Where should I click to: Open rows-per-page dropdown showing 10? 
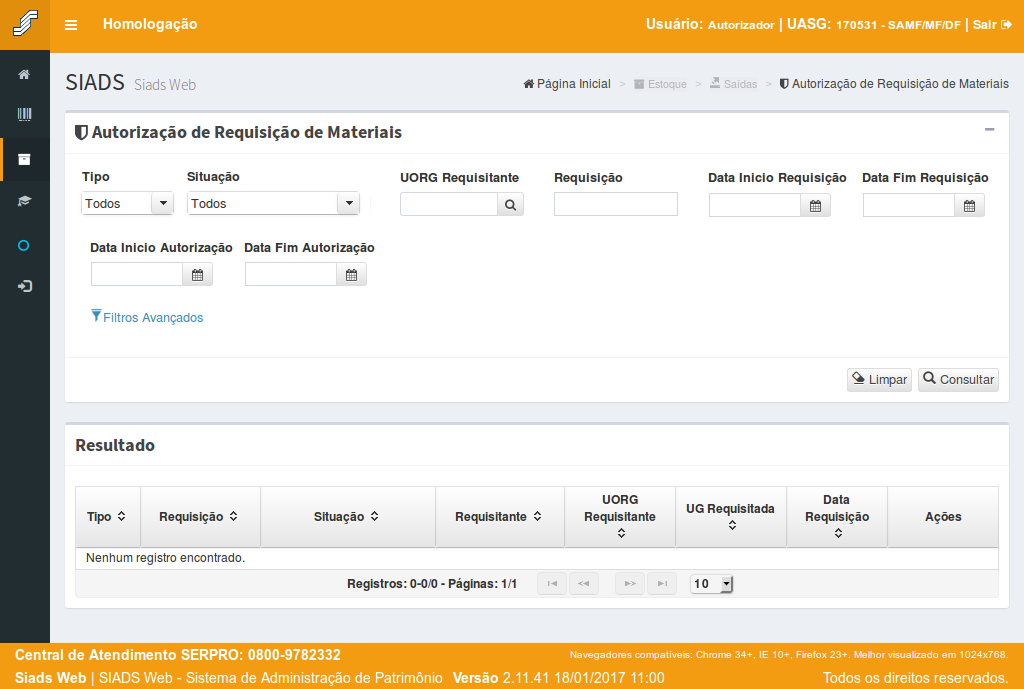pyautogui.click(x=712, y=584)
